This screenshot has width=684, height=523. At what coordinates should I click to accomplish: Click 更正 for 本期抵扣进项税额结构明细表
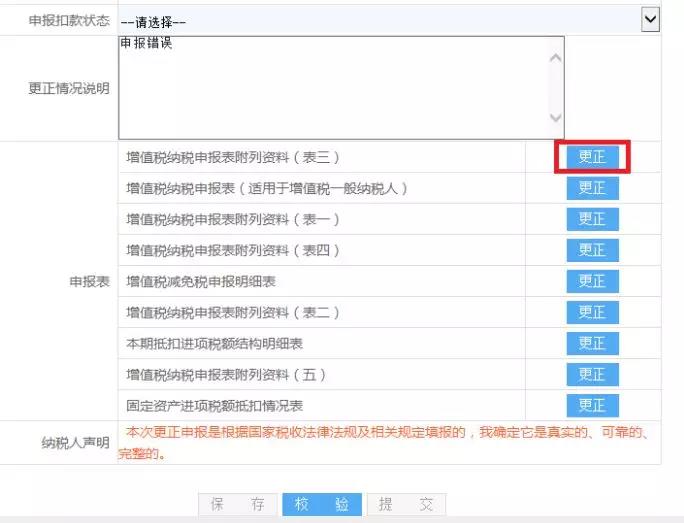[592, 343]
